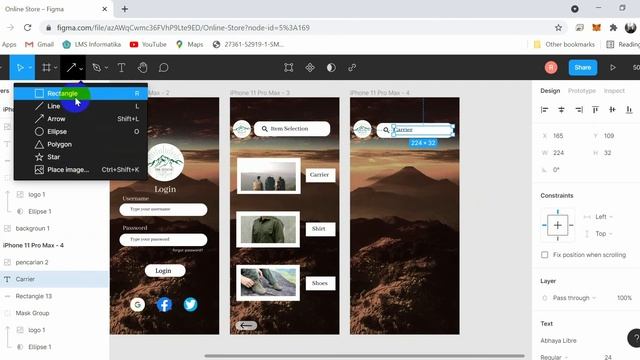Switch to the Inspect tab
This screenshot has width=640, height=360.
pyautogui.click(x=614, y=91)
